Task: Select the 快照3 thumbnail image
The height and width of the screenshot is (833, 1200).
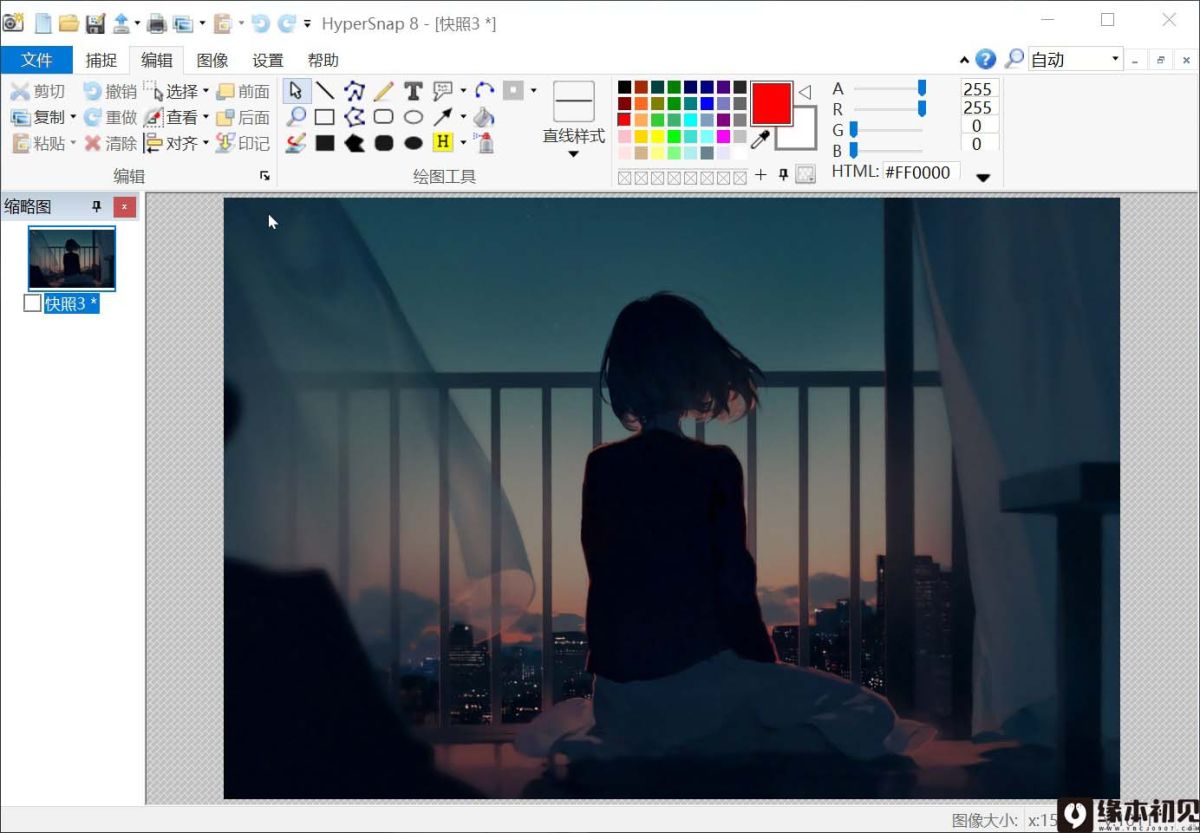Action: pyautogui.click(x=72, y=258)
